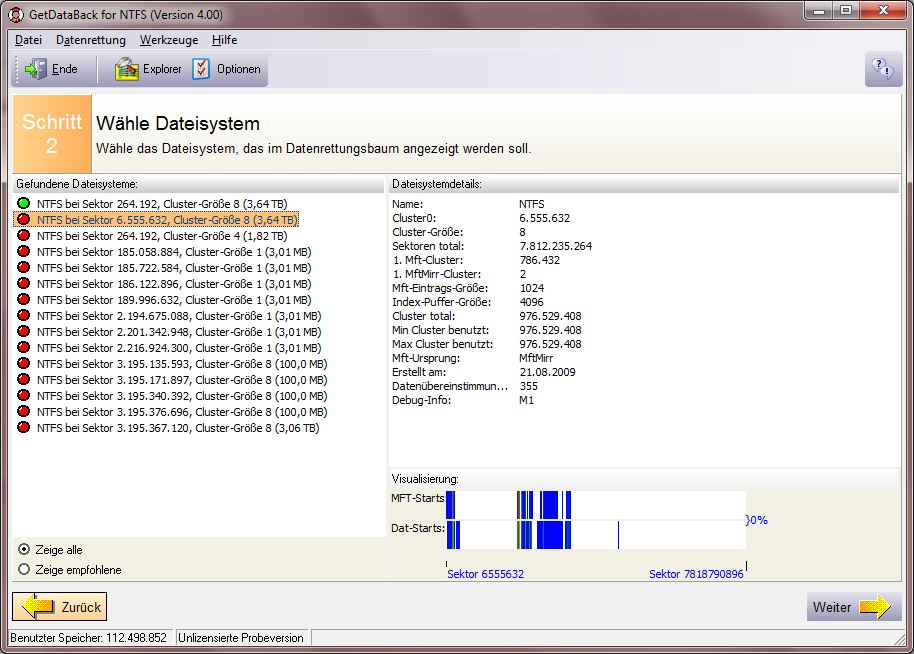Click the help question mark icon
This screenshot has height=654, width=914.
point(882,69)
